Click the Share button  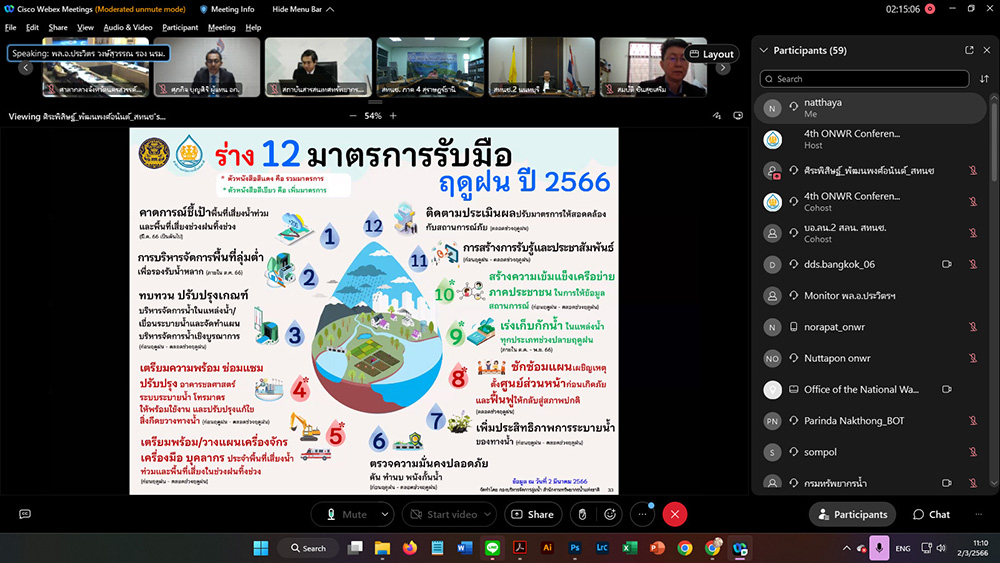click(x=532, y=514)
